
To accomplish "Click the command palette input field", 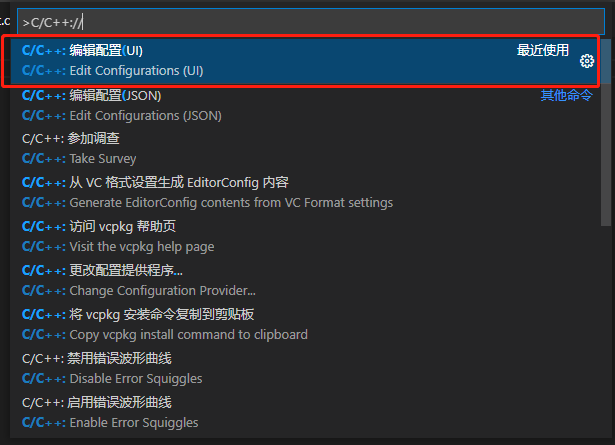I will pos(311,22).
